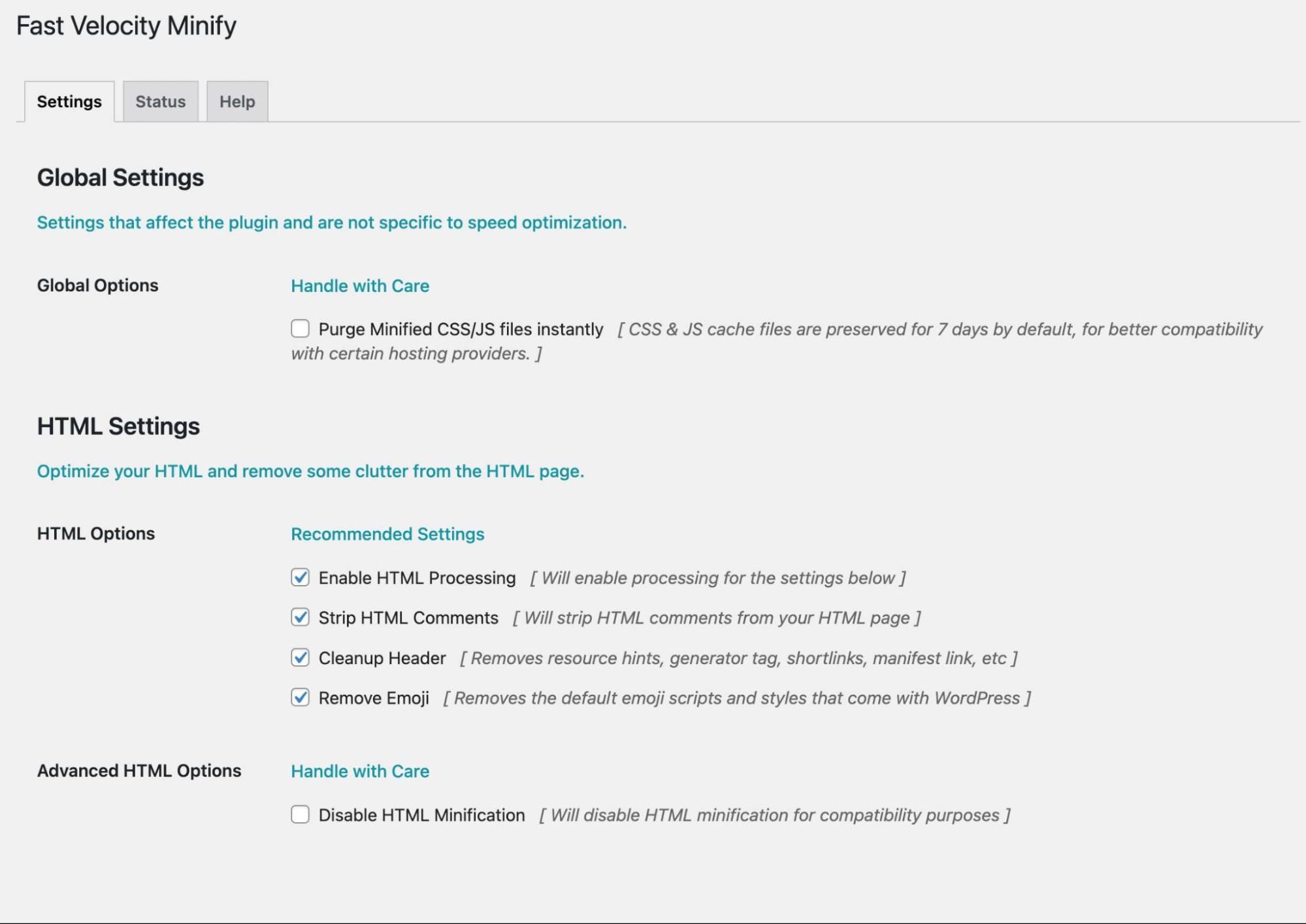Switch to the Status tab

(x=159, y=101)
